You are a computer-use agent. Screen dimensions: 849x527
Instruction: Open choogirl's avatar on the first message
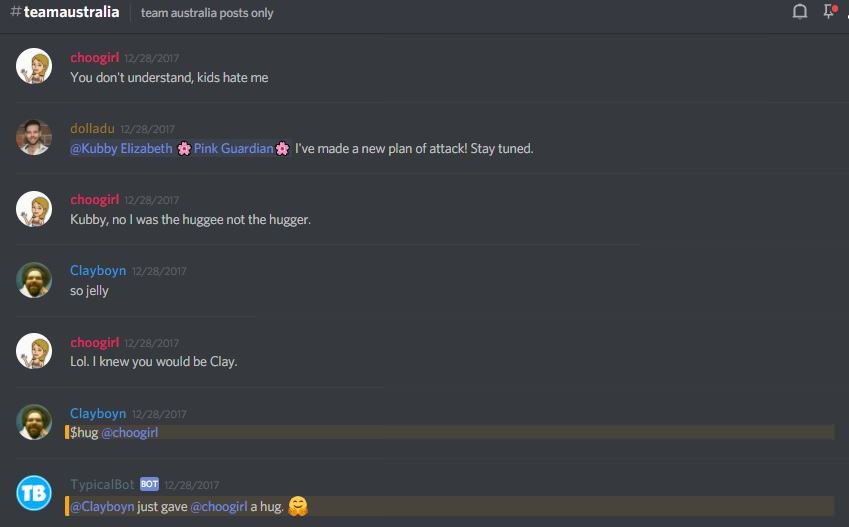click(34, 66)
